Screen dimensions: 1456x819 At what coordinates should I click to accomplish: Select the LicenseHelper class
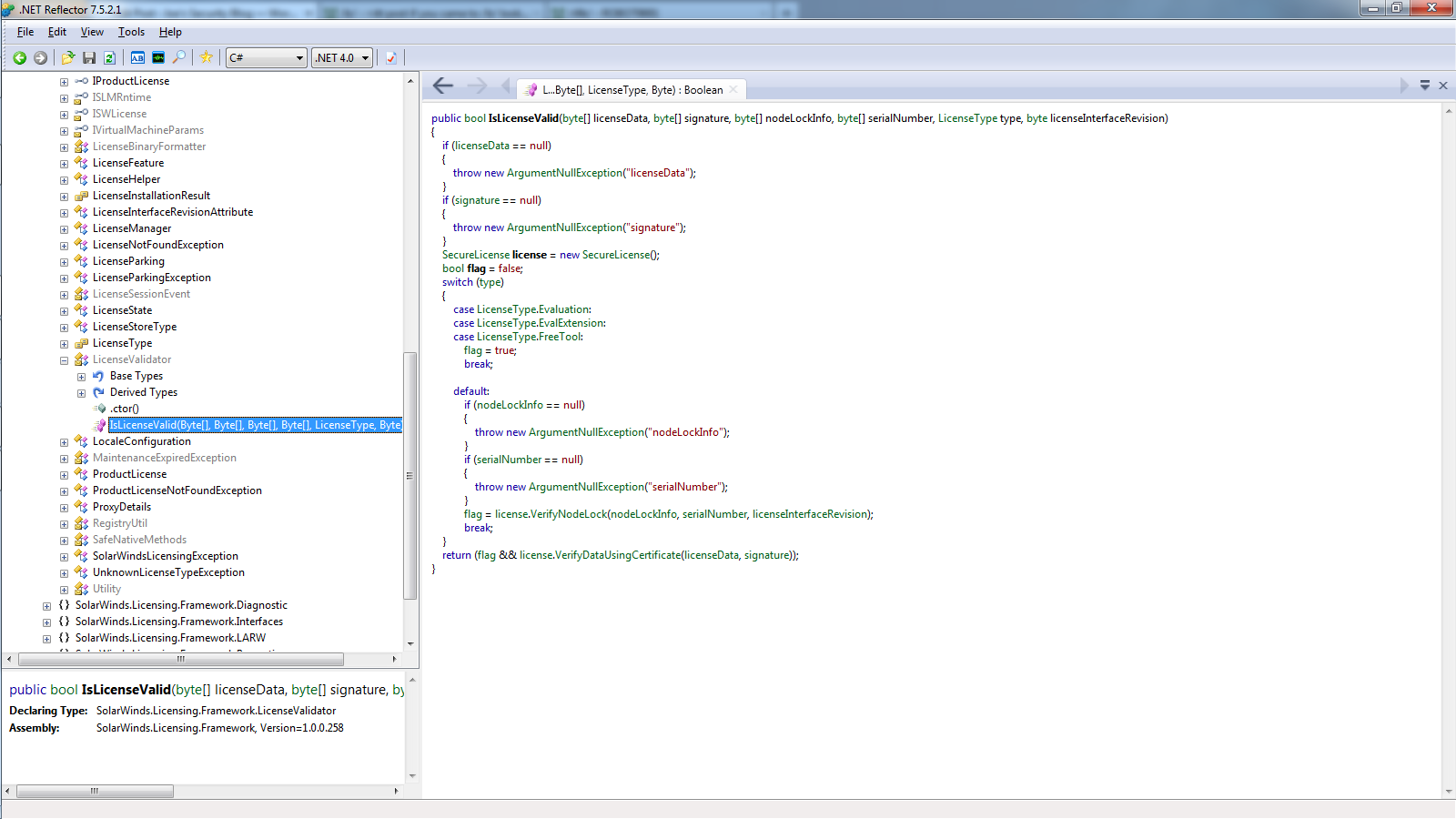[126, 179]
